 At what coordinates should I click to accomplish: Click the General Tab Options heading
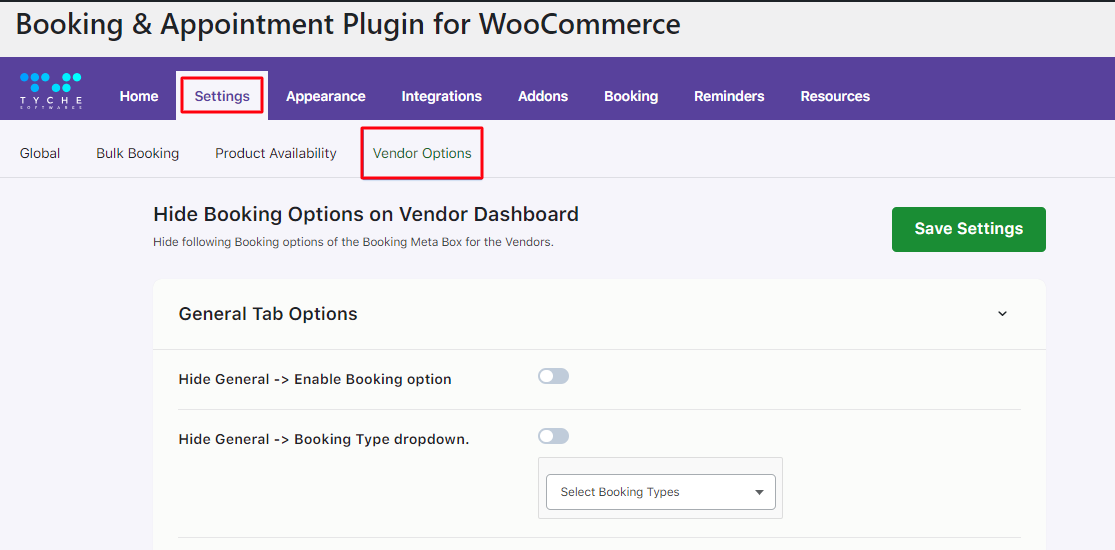268,314
